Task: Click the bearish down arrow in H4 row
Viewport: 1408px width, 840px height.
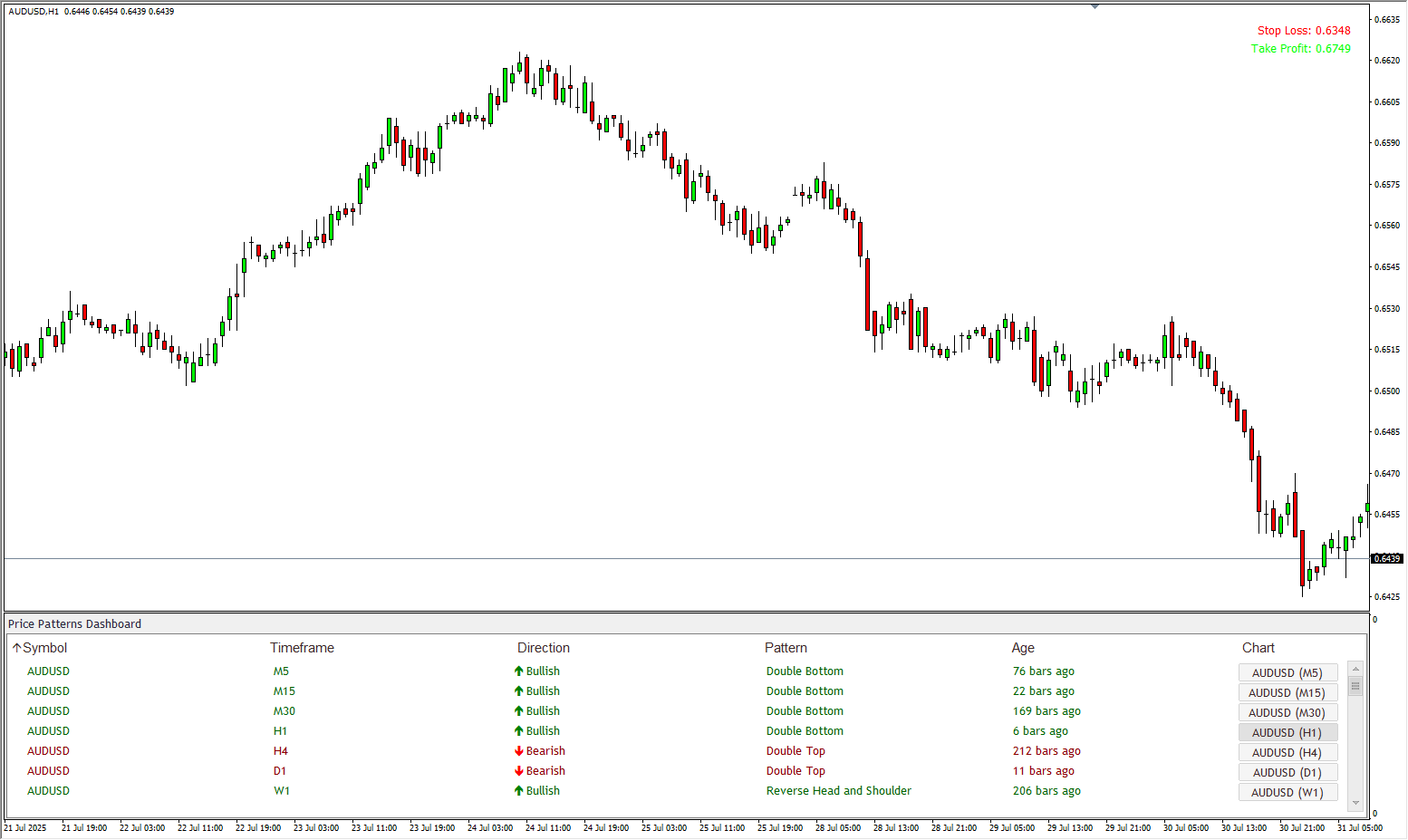Action: pos(519,751)
